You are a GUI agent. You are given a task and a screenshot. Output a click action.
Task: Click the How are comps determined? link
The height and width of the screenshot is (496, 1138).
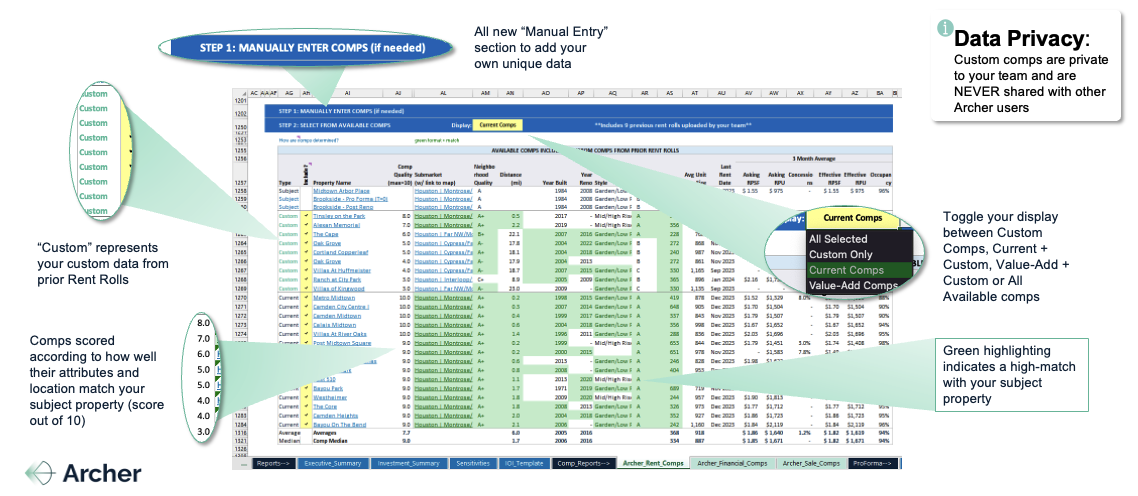coord(308,139)
